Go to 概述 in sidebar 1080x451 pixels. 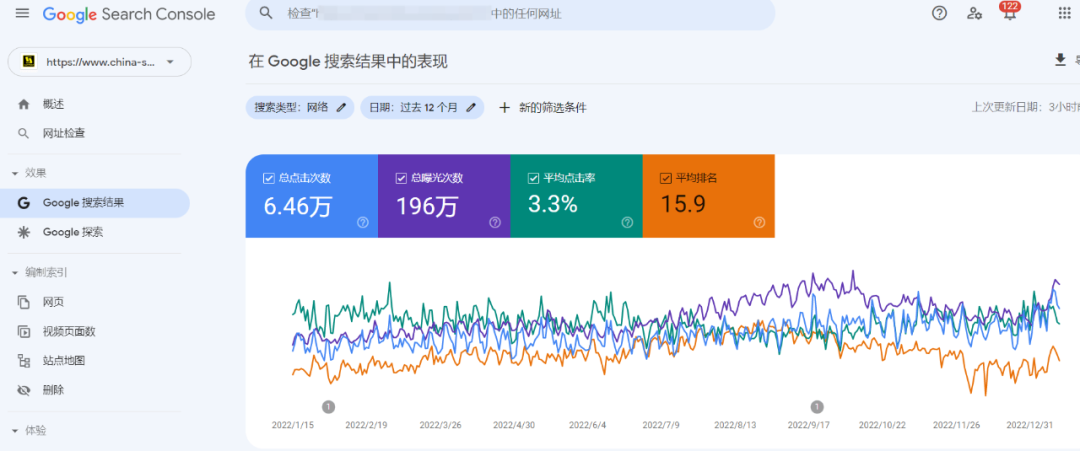(53, 104)
